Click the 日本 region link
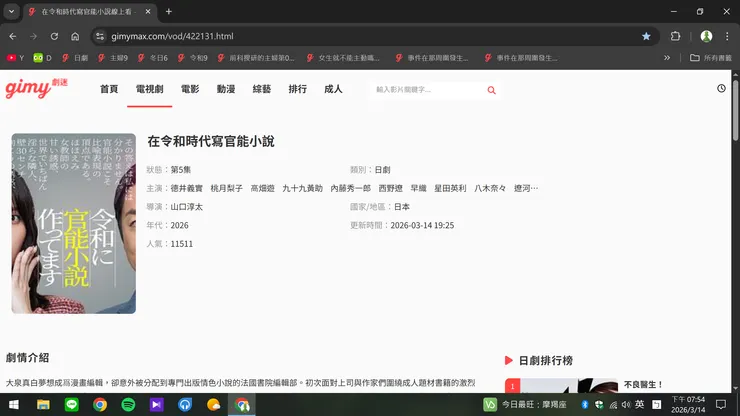 [x=402, y=207]
